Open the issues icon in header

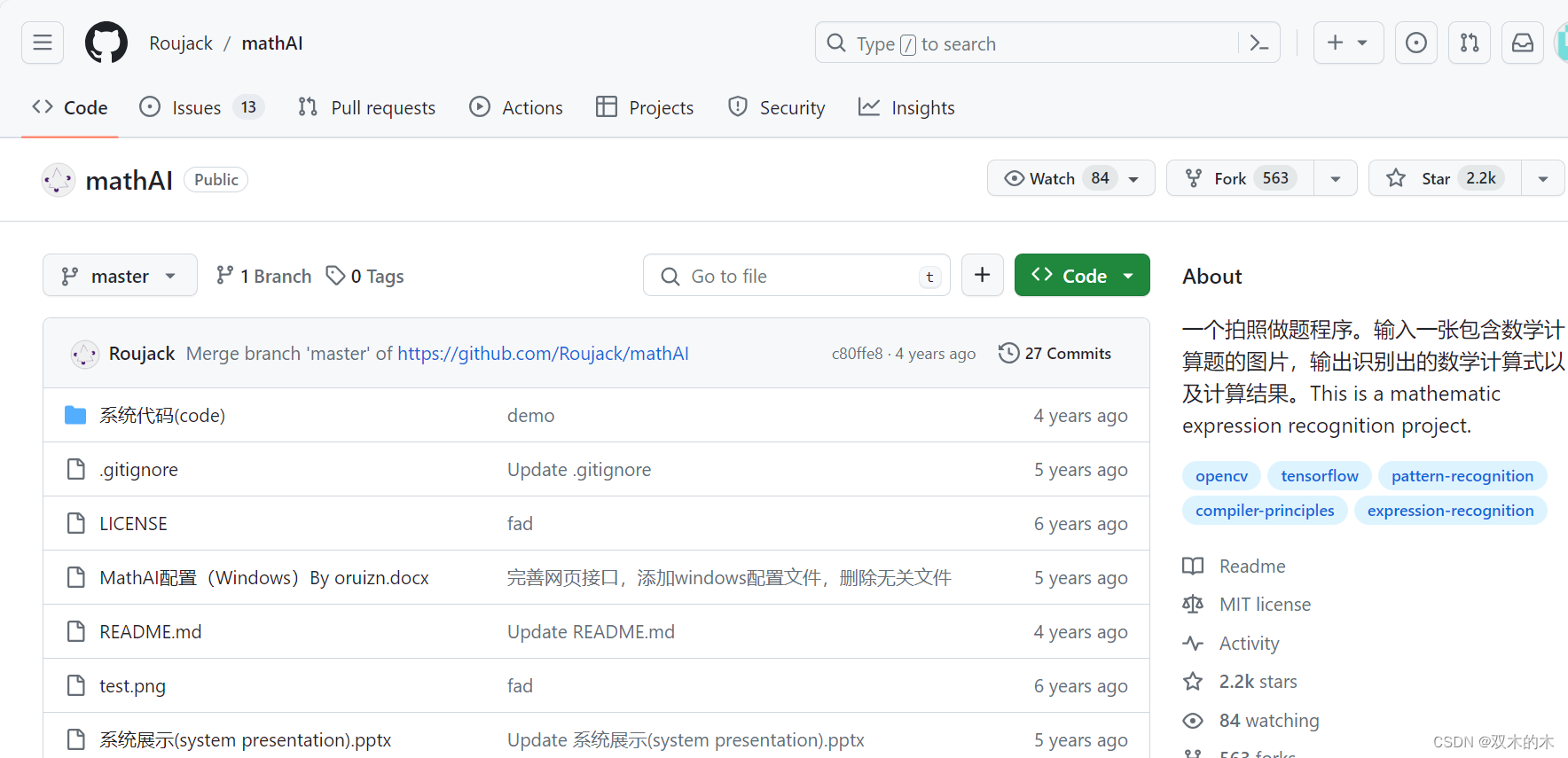point(1416,43)
